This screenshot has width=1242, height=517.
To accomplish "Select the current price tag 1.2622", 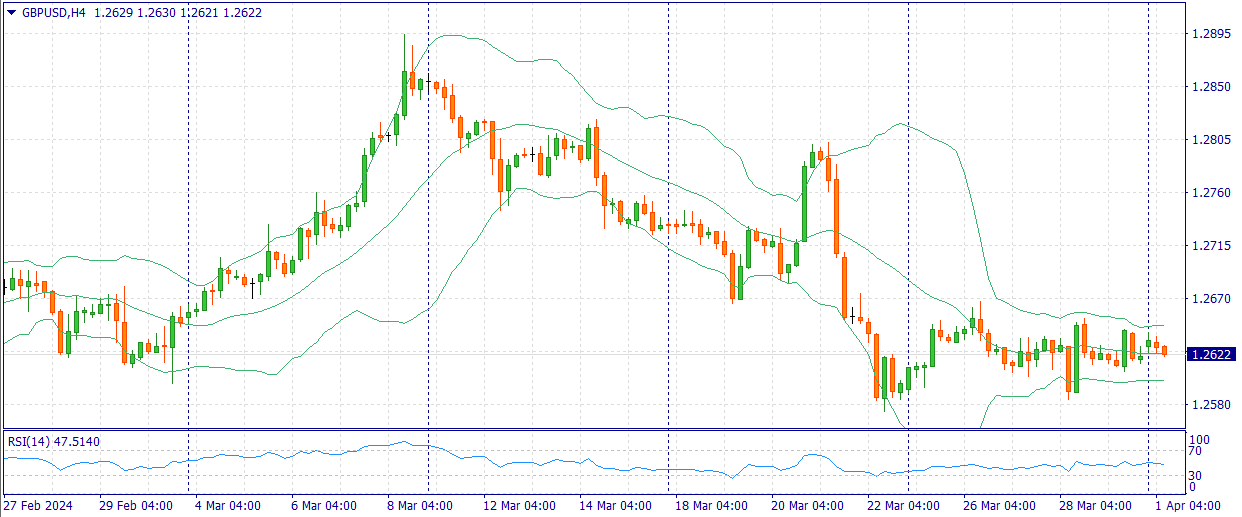I will pyautogui.click(x=1210, y=354).
